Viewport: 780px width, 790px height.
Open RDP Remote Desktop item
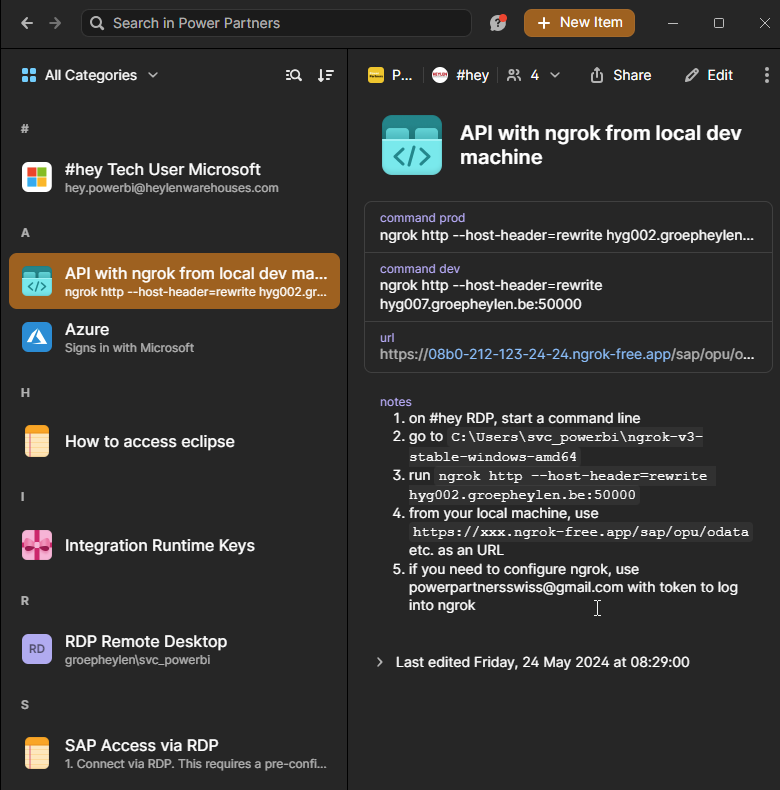click(x=174, y=649)
